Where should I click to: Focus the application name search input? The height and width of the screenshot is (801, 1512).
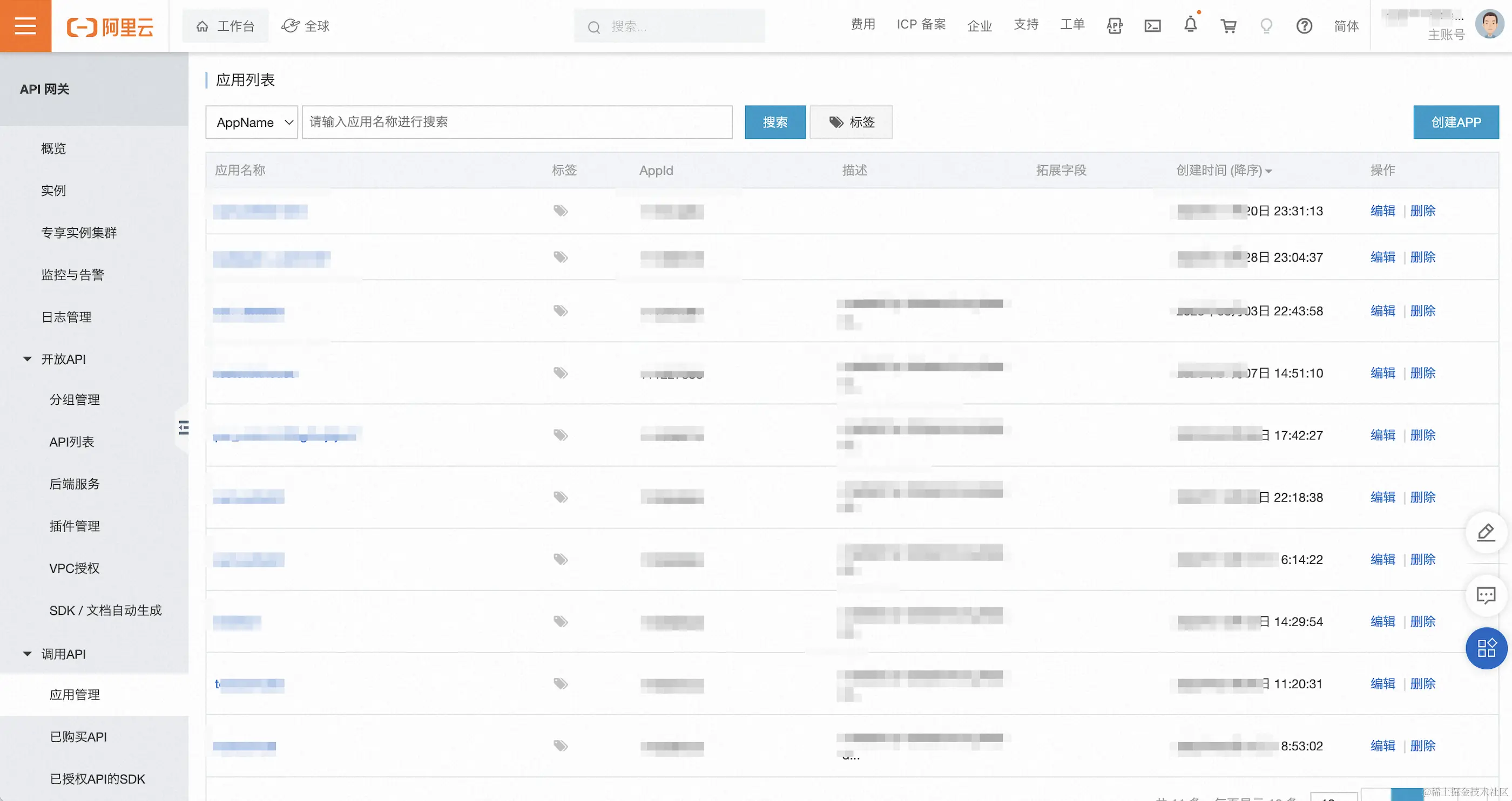click(x=517, y=122)
